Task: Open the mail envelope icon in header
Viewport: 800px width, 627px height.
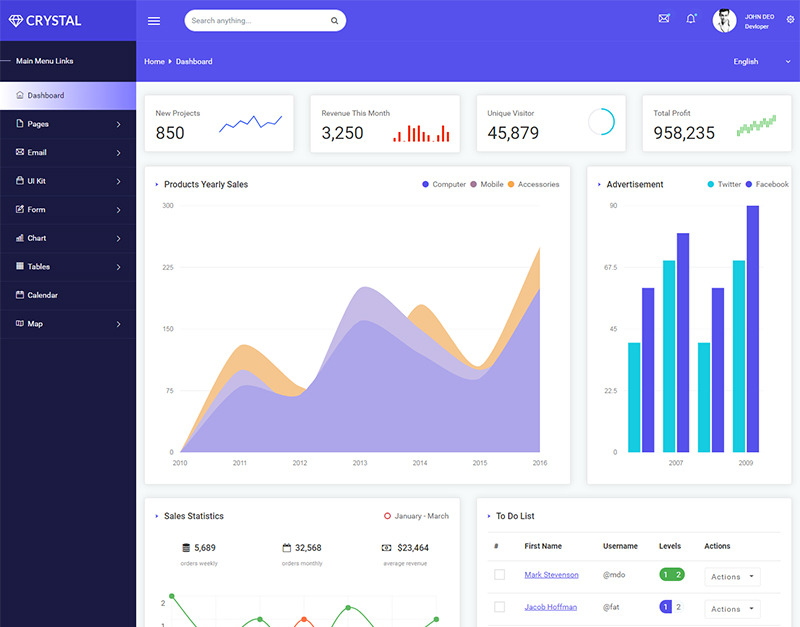Action: pos(664,18)
